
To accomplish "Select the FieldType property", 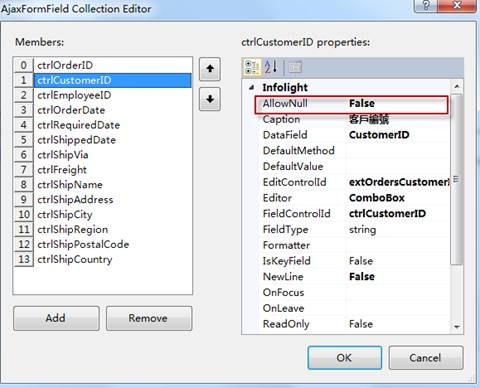I will [285, 230].
